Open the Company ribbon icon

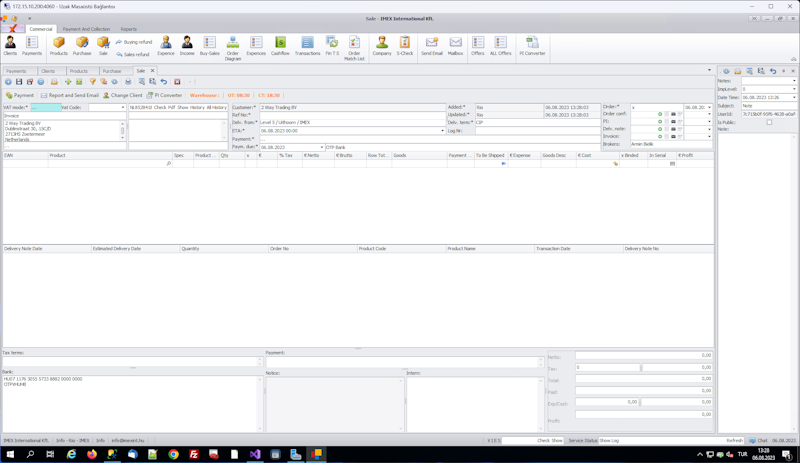pos(382,46)
